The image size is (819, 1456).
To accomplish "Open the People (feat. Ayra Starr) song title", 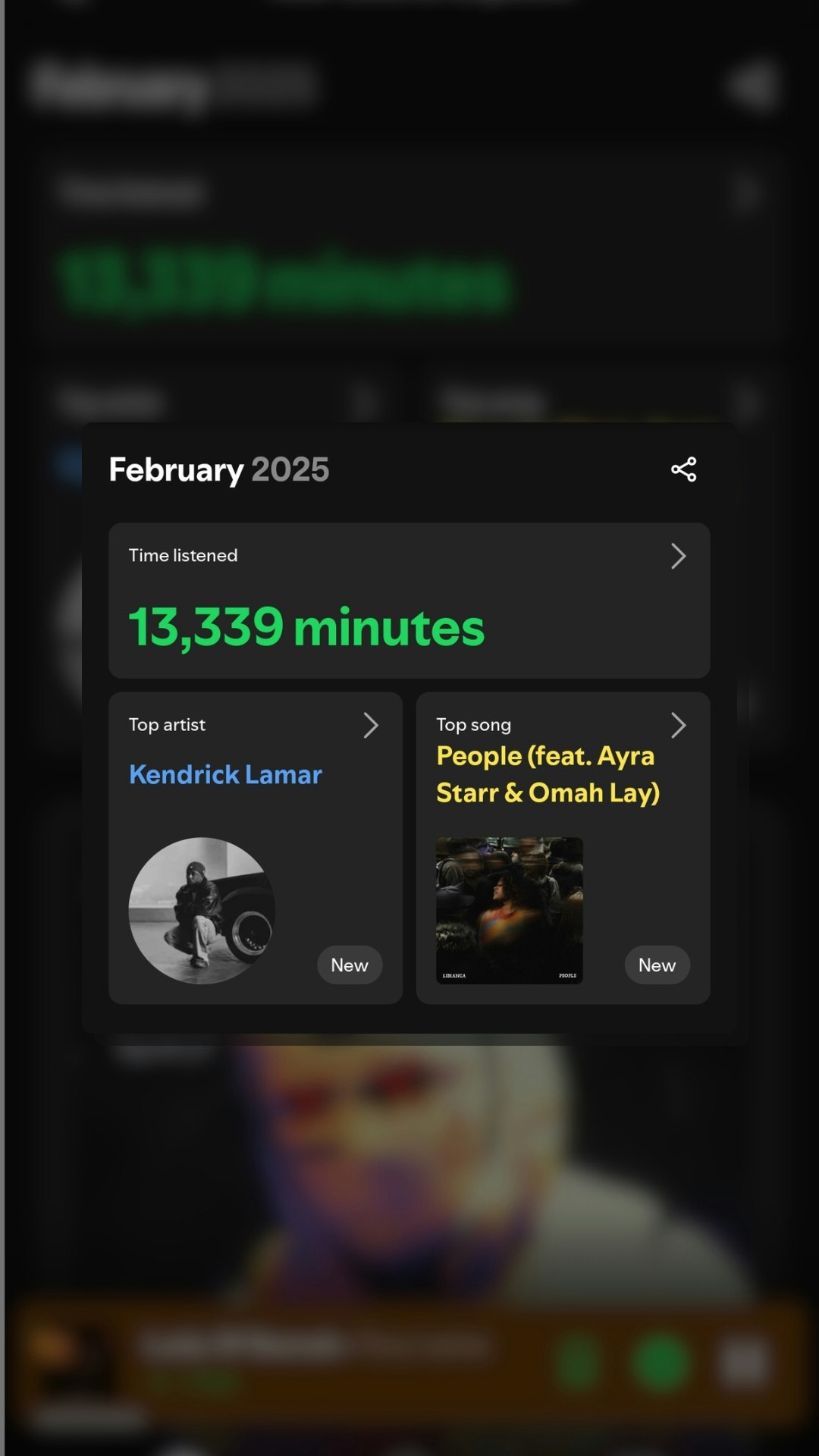I will [x=548, y=774].
